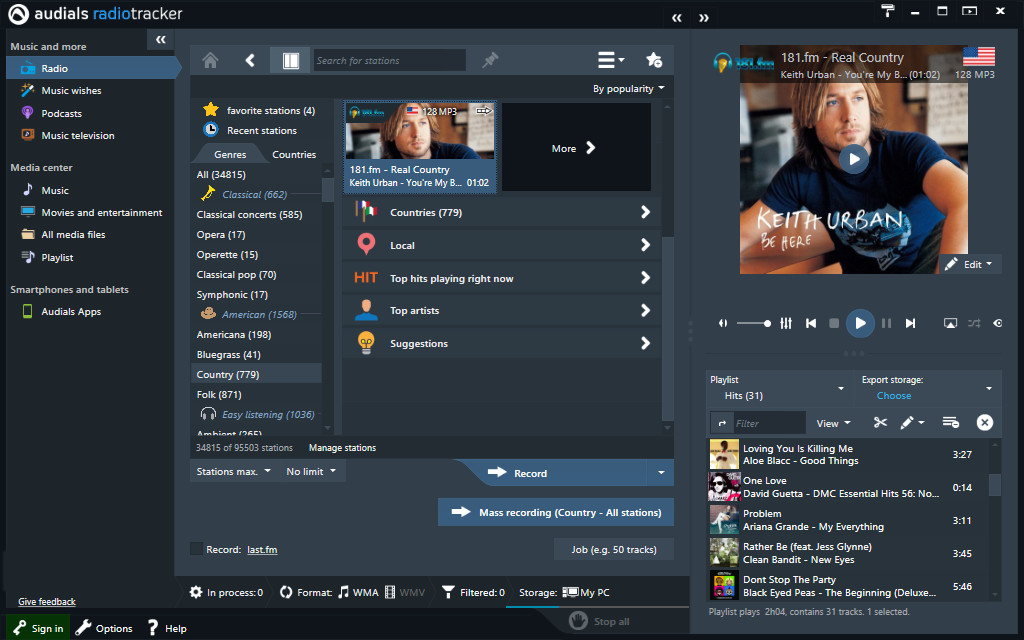Enable the Record last.fm checkbox
The image size is (1024, 640).
coord(196,549)
